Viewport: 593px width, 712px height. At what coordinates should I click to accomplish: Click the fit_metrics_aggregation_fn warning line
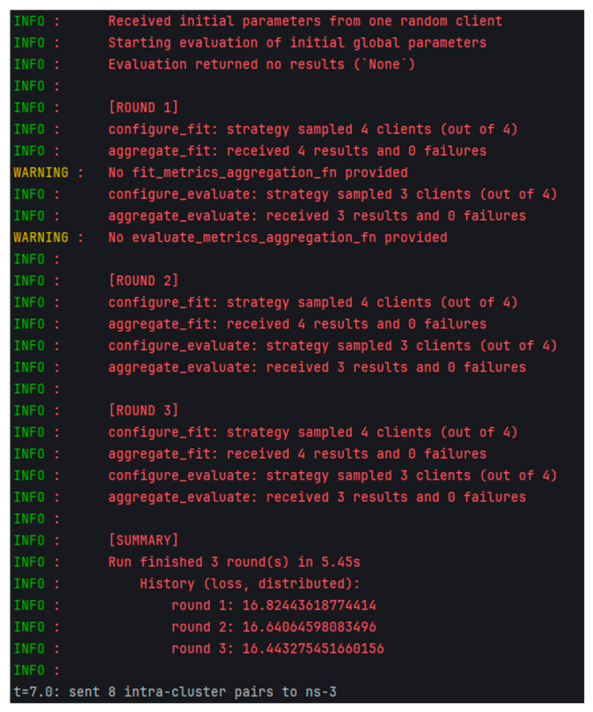[258, 173]
